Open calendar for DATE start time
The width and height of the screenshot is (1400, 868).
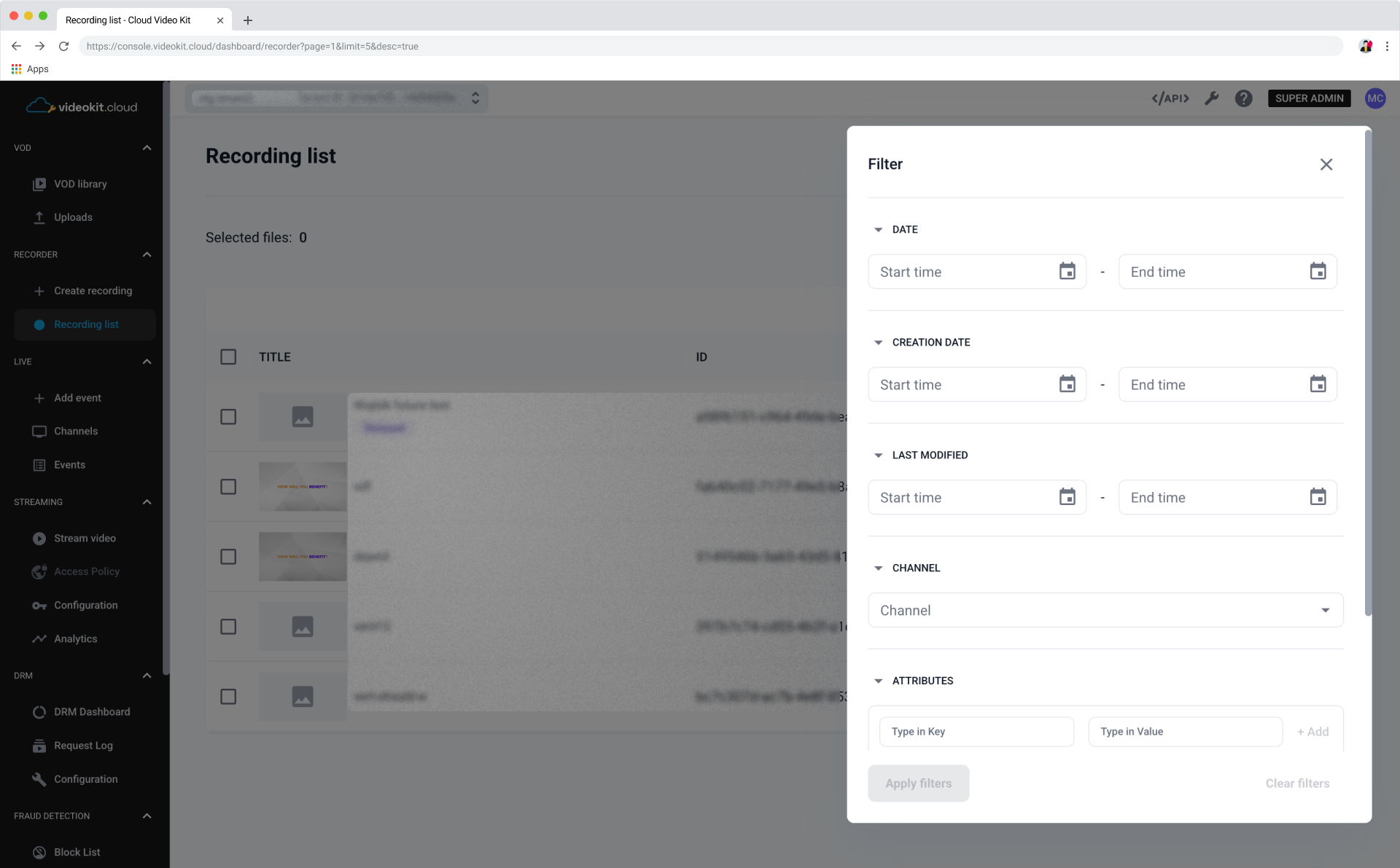(x=1067, y=272)
